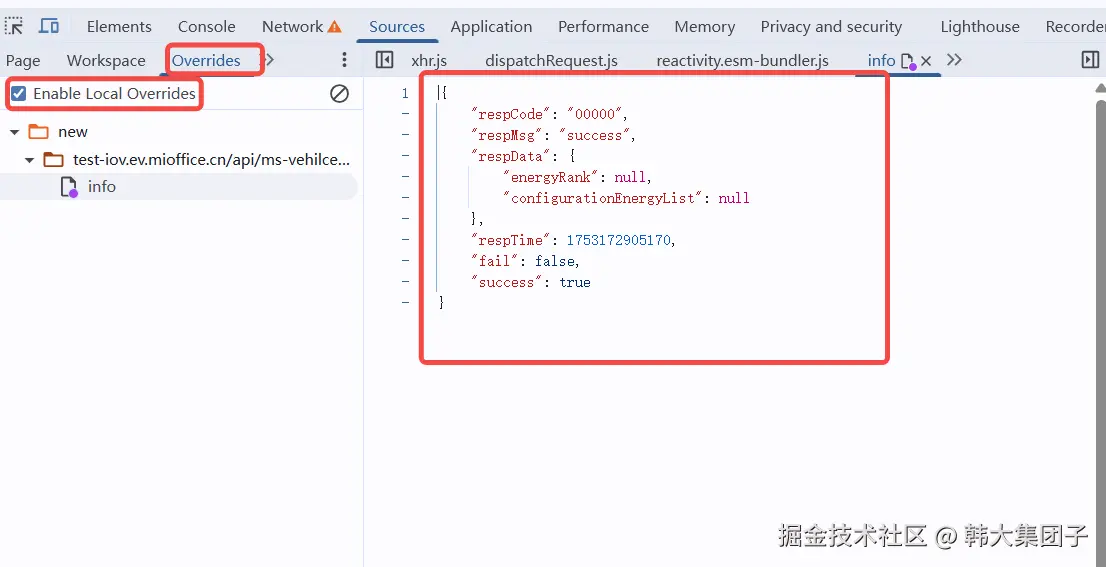Click "configurationEnergyList" key in editor
This screenshot has height=567, width=1106.
[x=602, y=198]
